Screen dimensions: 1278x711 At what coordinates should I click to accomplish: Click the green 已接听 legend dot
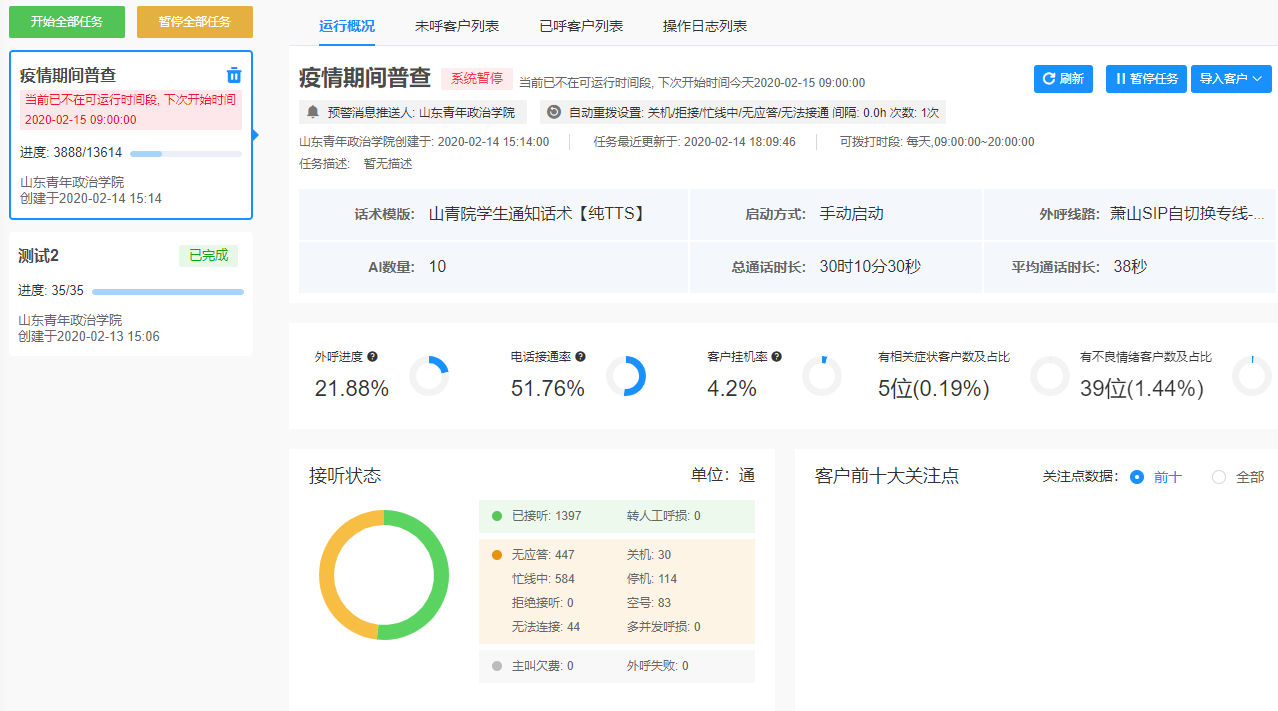[x=497, y=516]
